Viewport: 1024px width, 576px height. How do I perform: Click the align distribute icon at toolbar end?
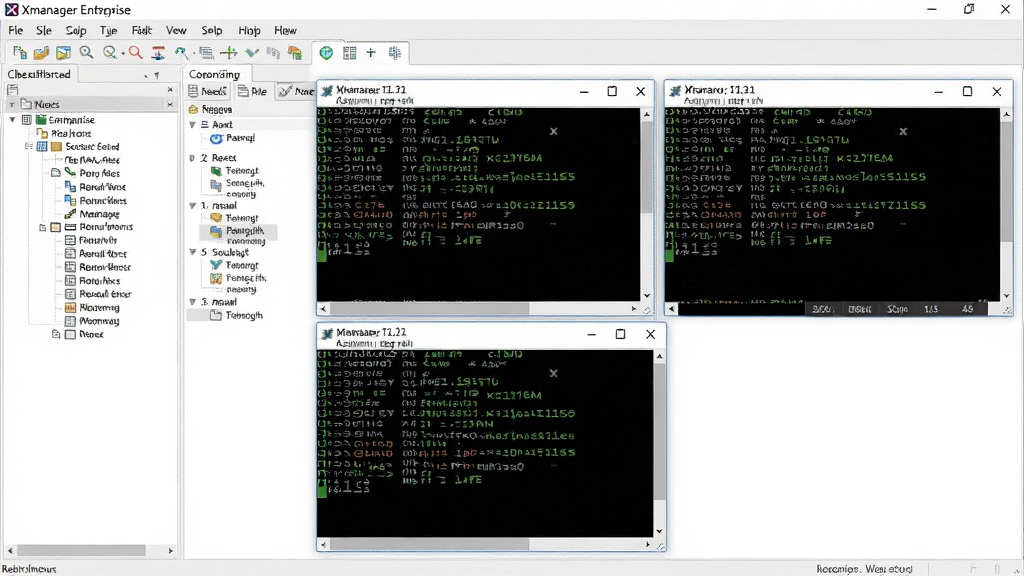click(394, 53)
